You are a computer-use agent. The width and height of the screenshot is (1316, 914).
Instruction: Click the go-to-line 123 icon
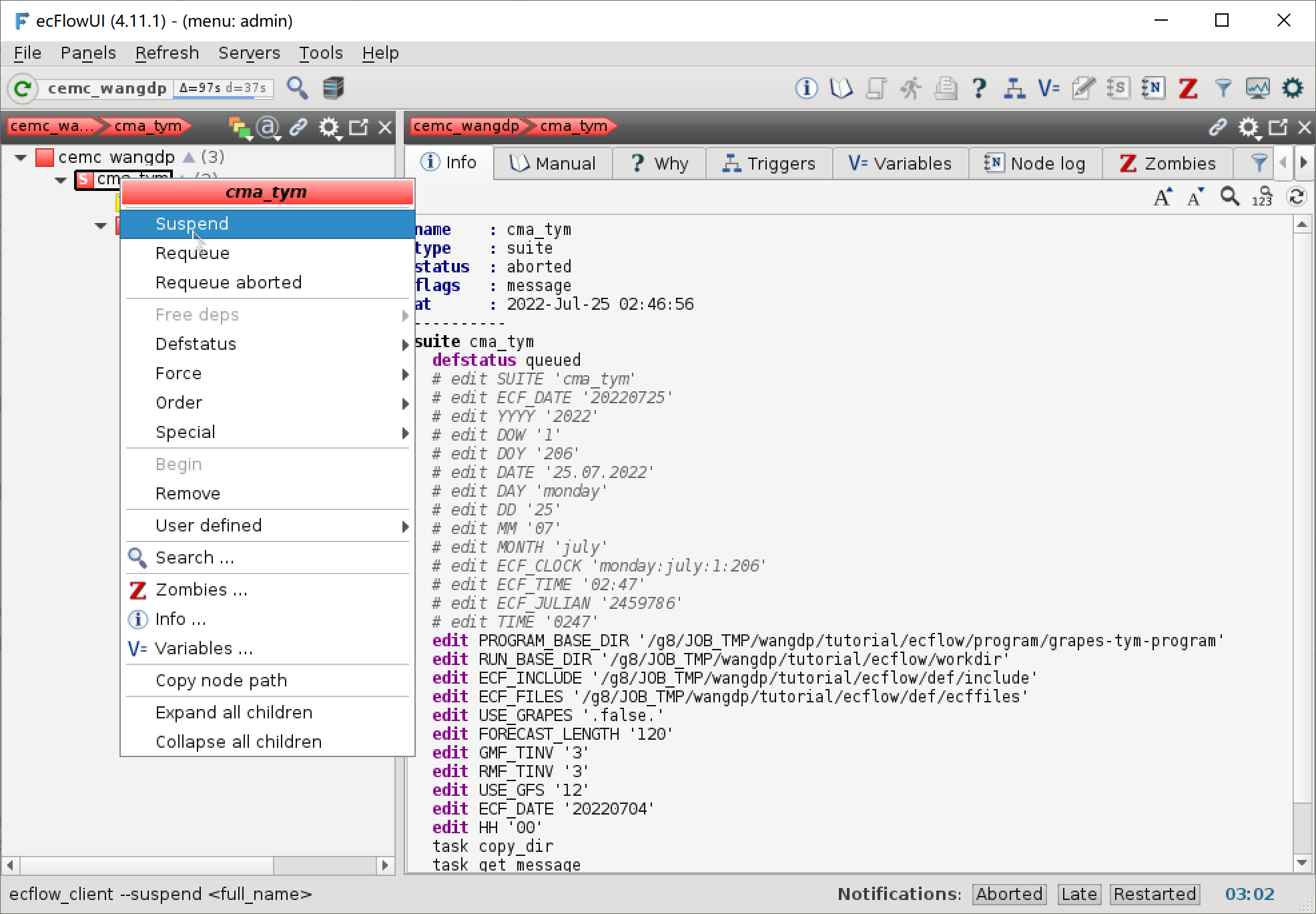(1262, 197)
